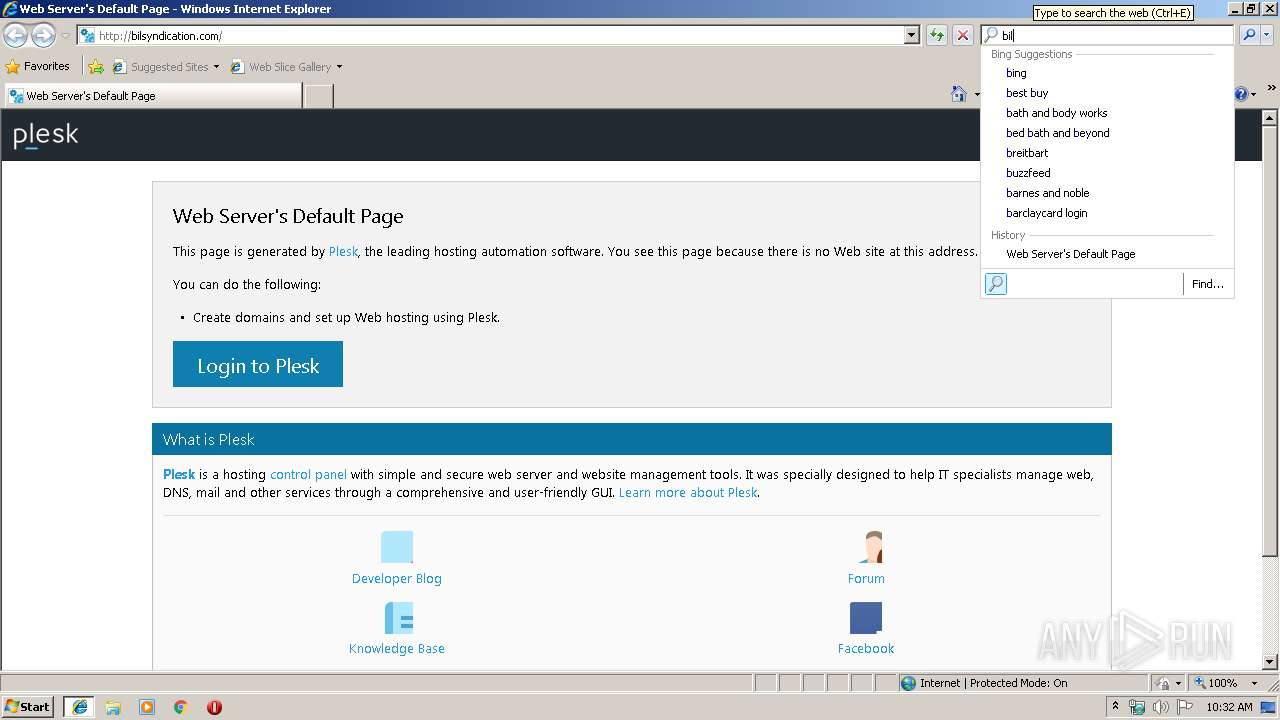
Task: Open the Plesk link in first paragraph
Action: point(343,252)
